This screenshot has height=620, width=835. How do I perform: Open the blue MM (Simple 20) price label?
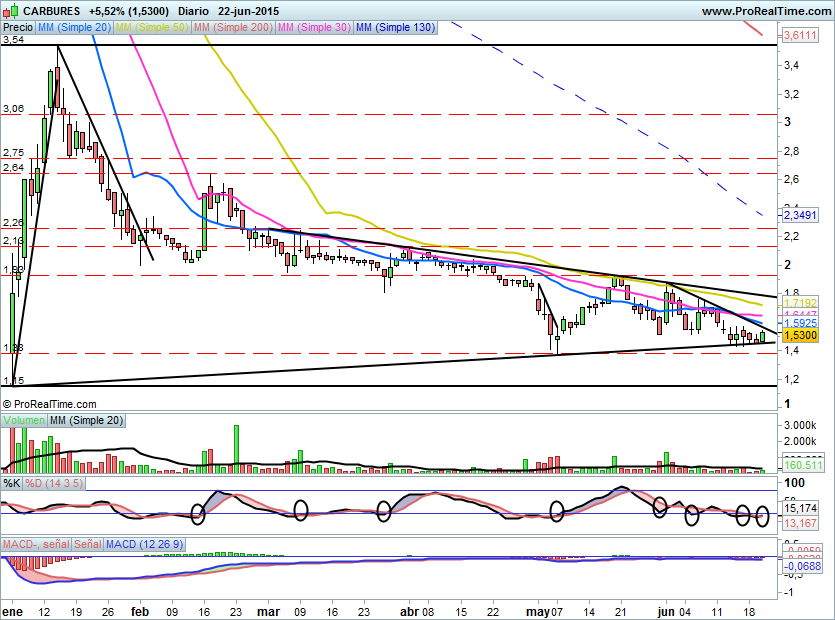point(74,28)
